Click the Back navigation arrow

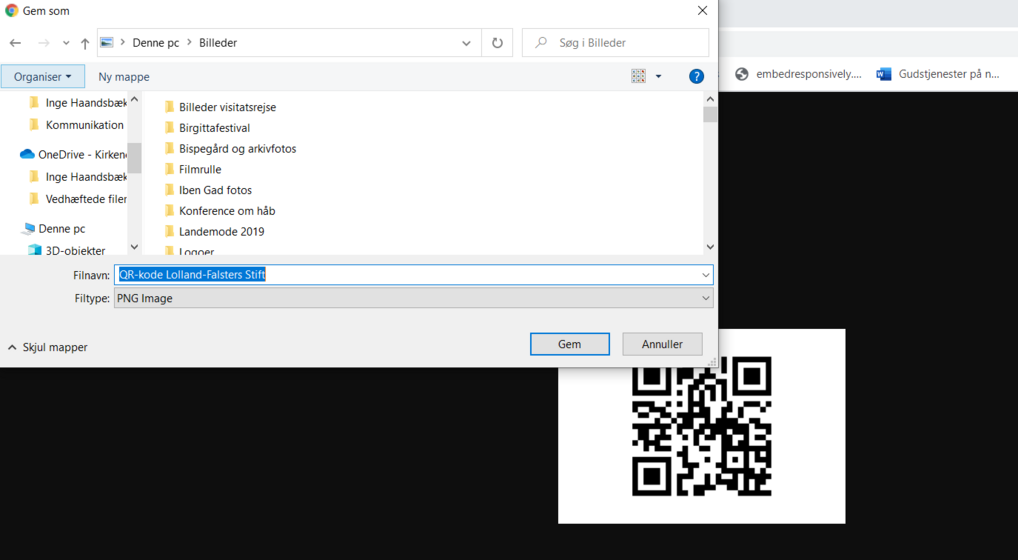(15, 43)
